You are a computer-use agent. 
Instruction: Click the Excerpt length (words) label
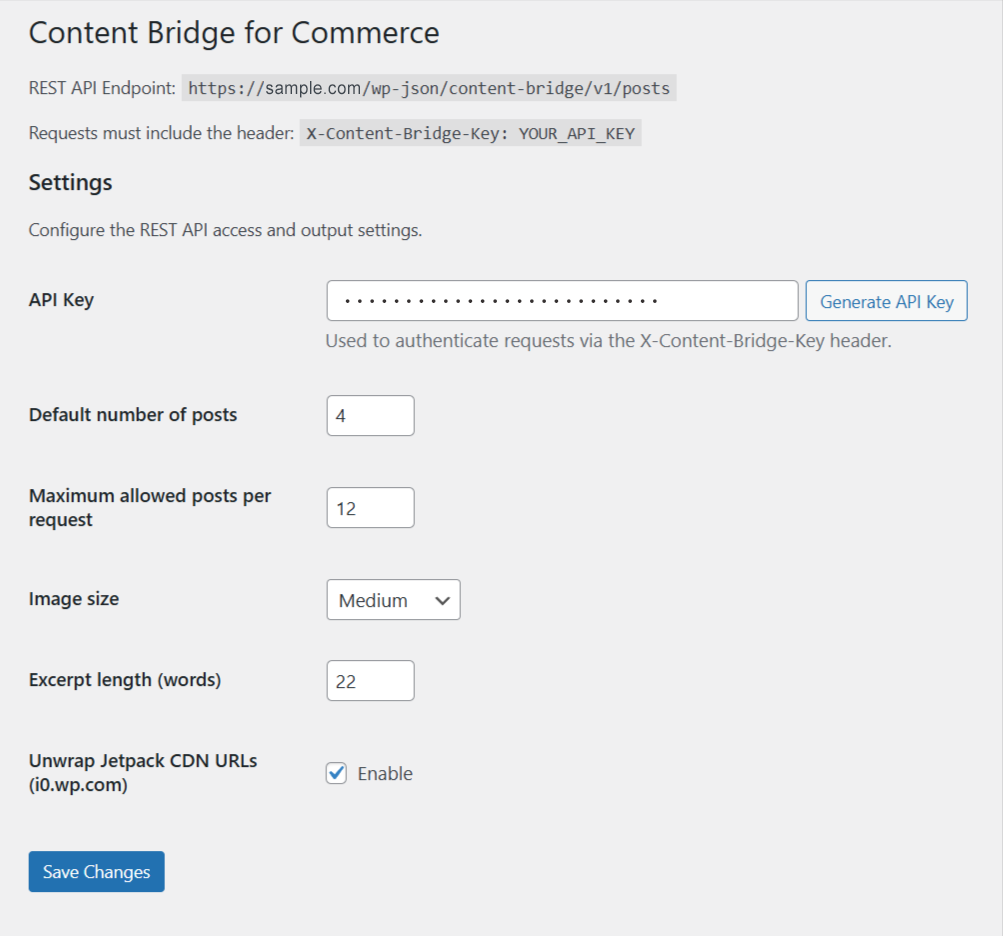pos(125,679)
